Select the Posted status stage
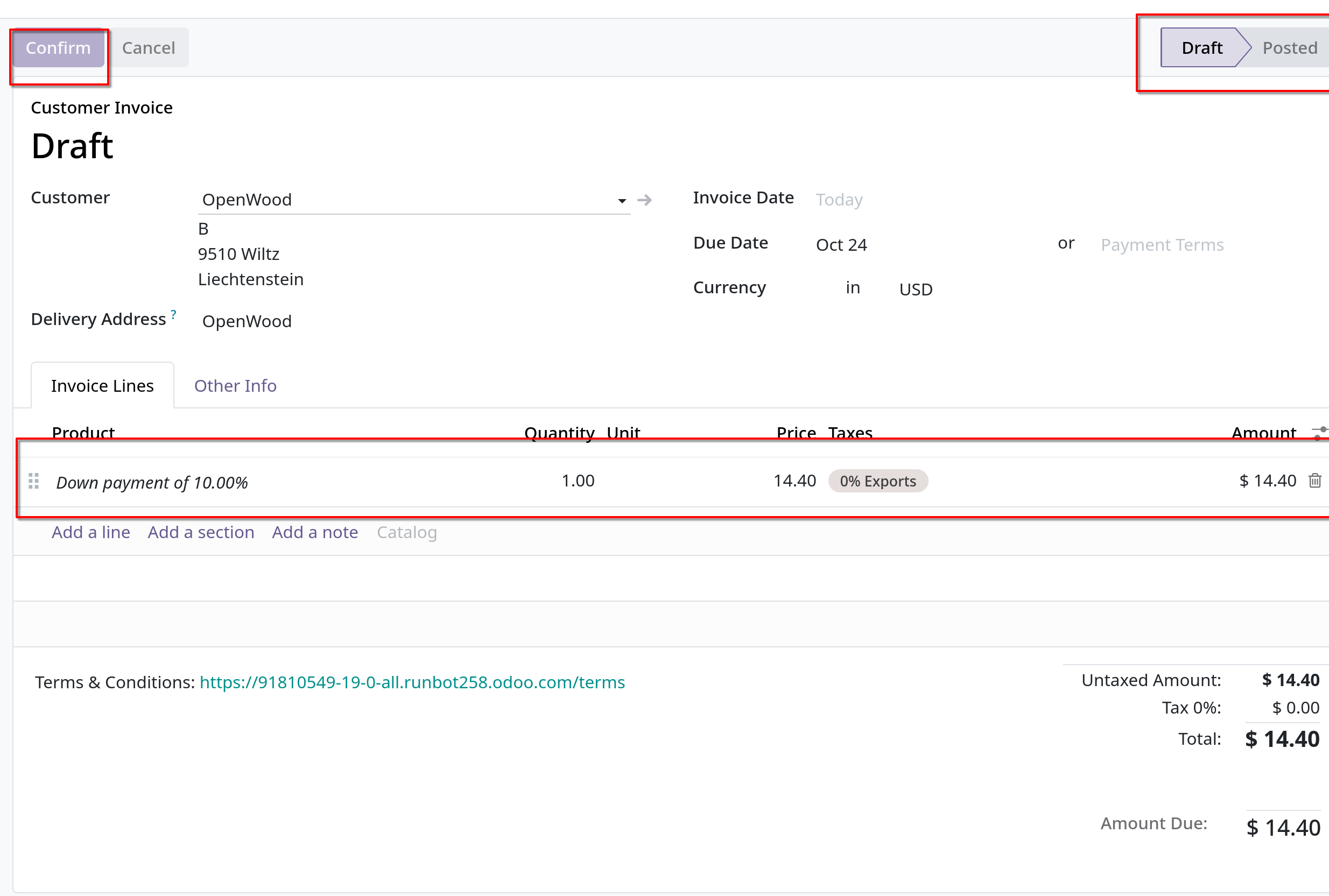Image resolution: width=1329 pixels, height=896 pixels. 1290,48
